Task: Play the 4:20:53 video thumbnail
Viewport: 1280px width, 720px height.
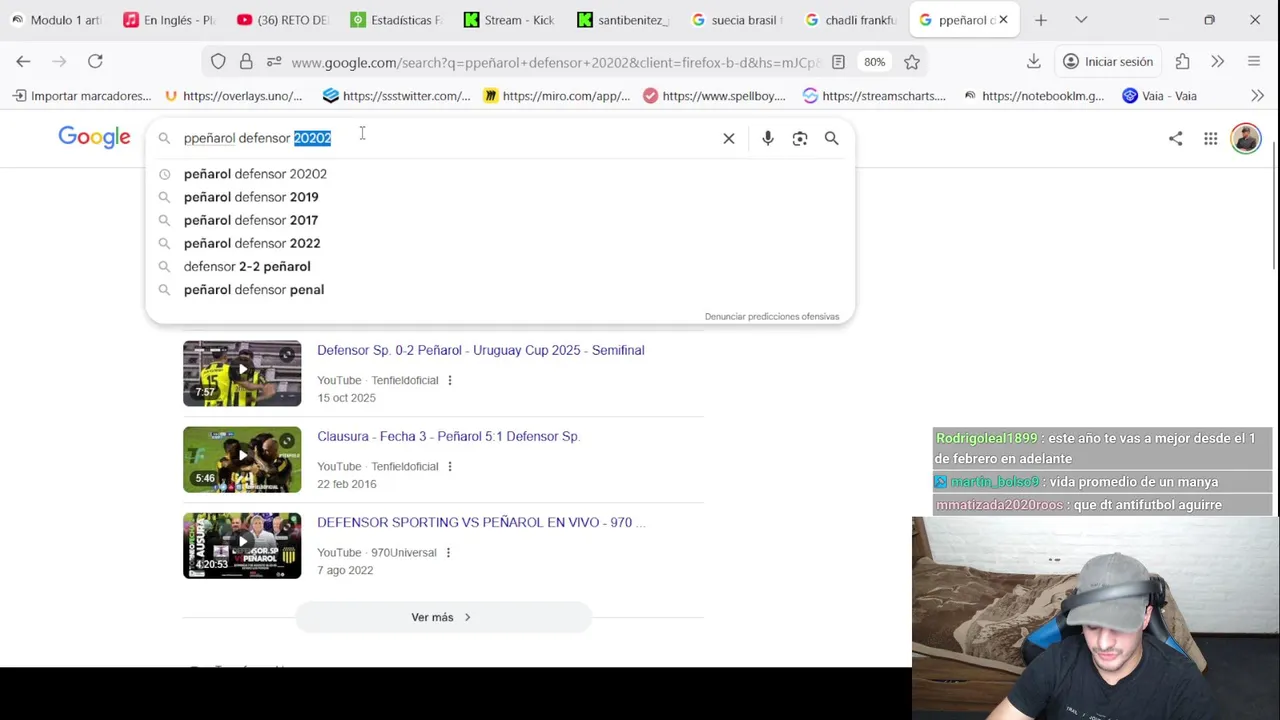Action: coord(242,546)
